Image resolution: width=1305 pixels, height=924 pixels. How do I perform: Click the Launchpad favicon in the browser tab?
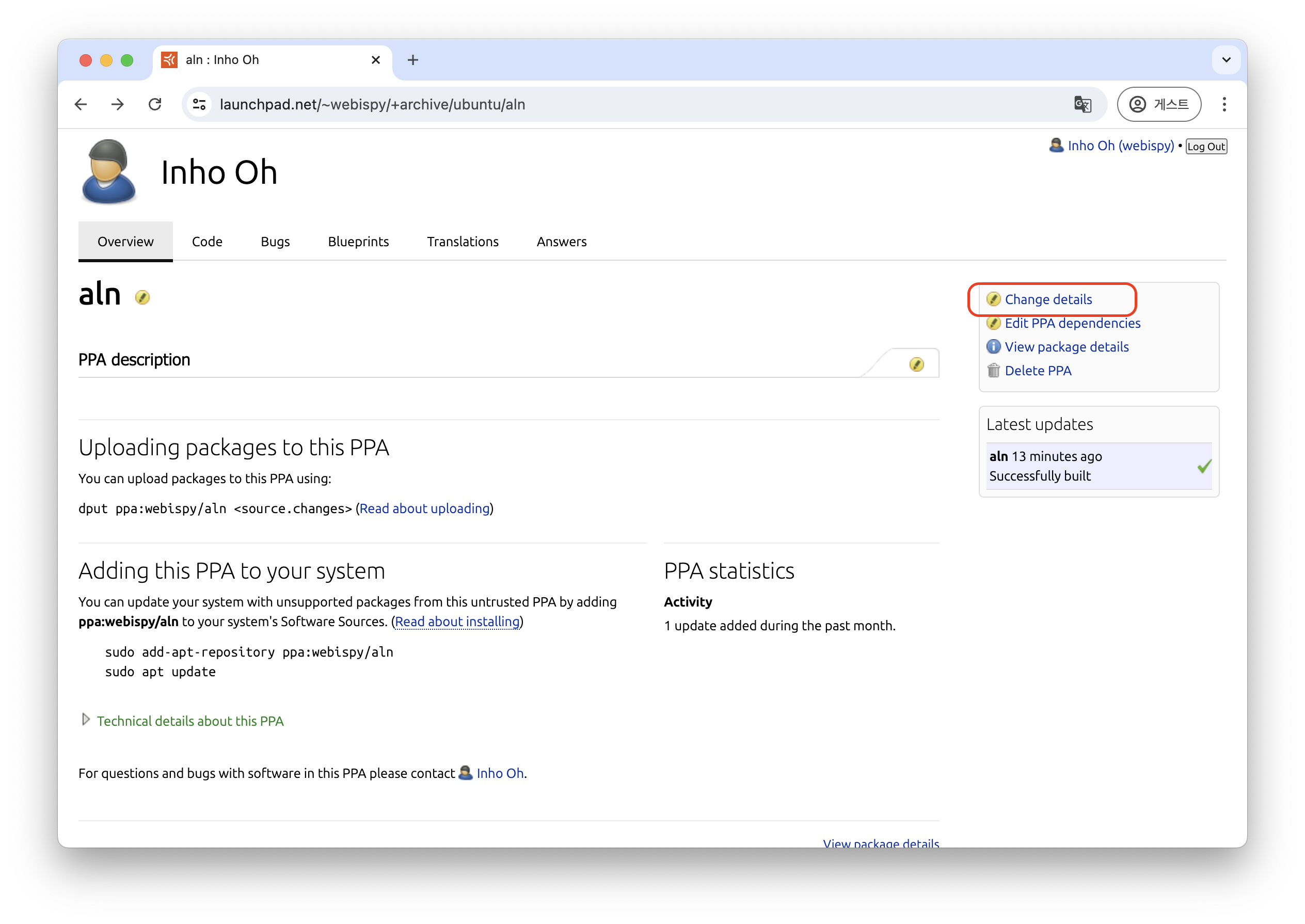169,60
